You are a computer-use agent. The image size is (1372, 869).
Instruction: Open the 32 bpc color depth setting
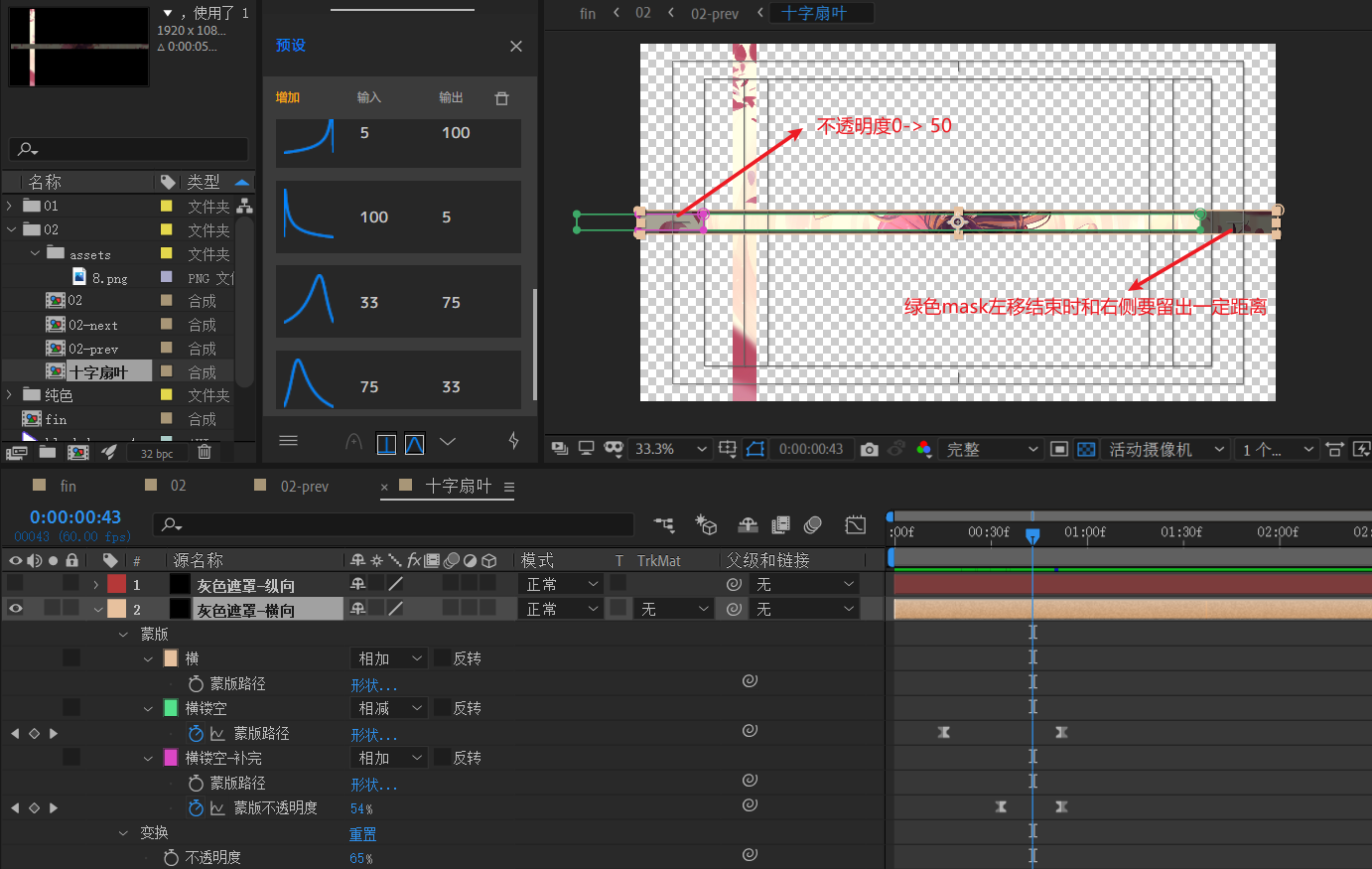[156, 453]
